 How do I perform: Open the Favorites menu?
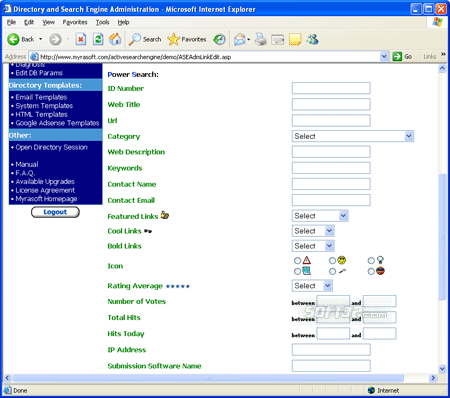click(x=75, y=22)
